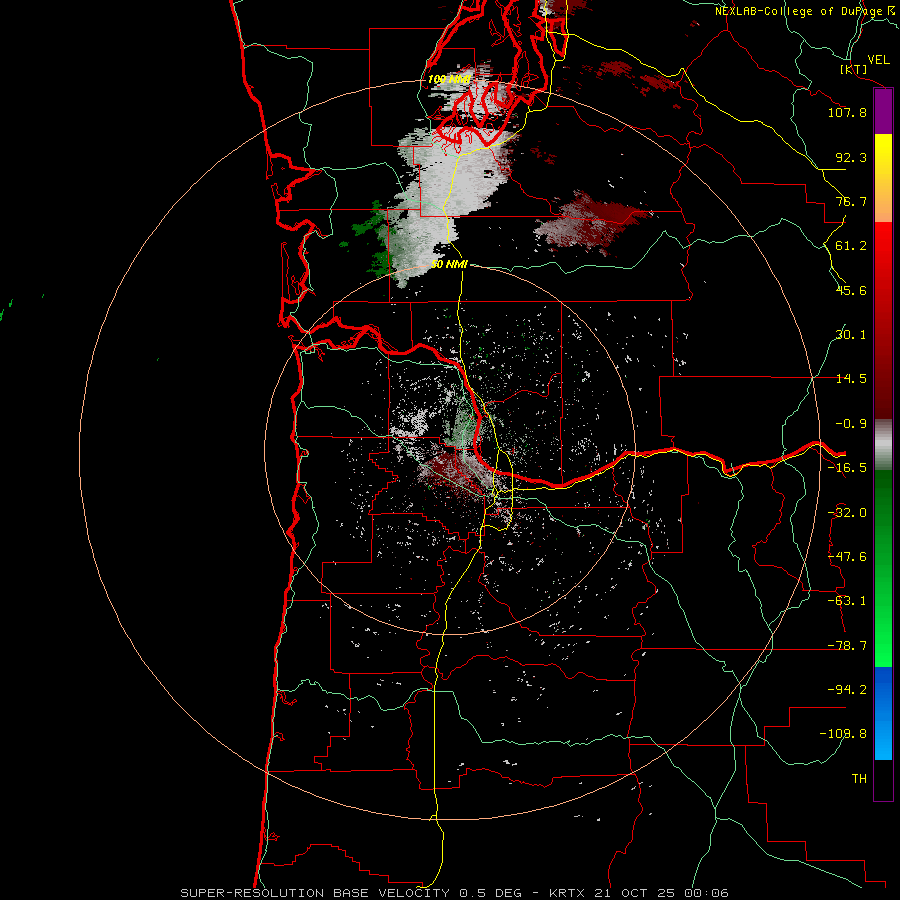This screenshot has height=900, width=900.
Task: Click the -109.8 value on the velocity scale
Action: (843, 734)
